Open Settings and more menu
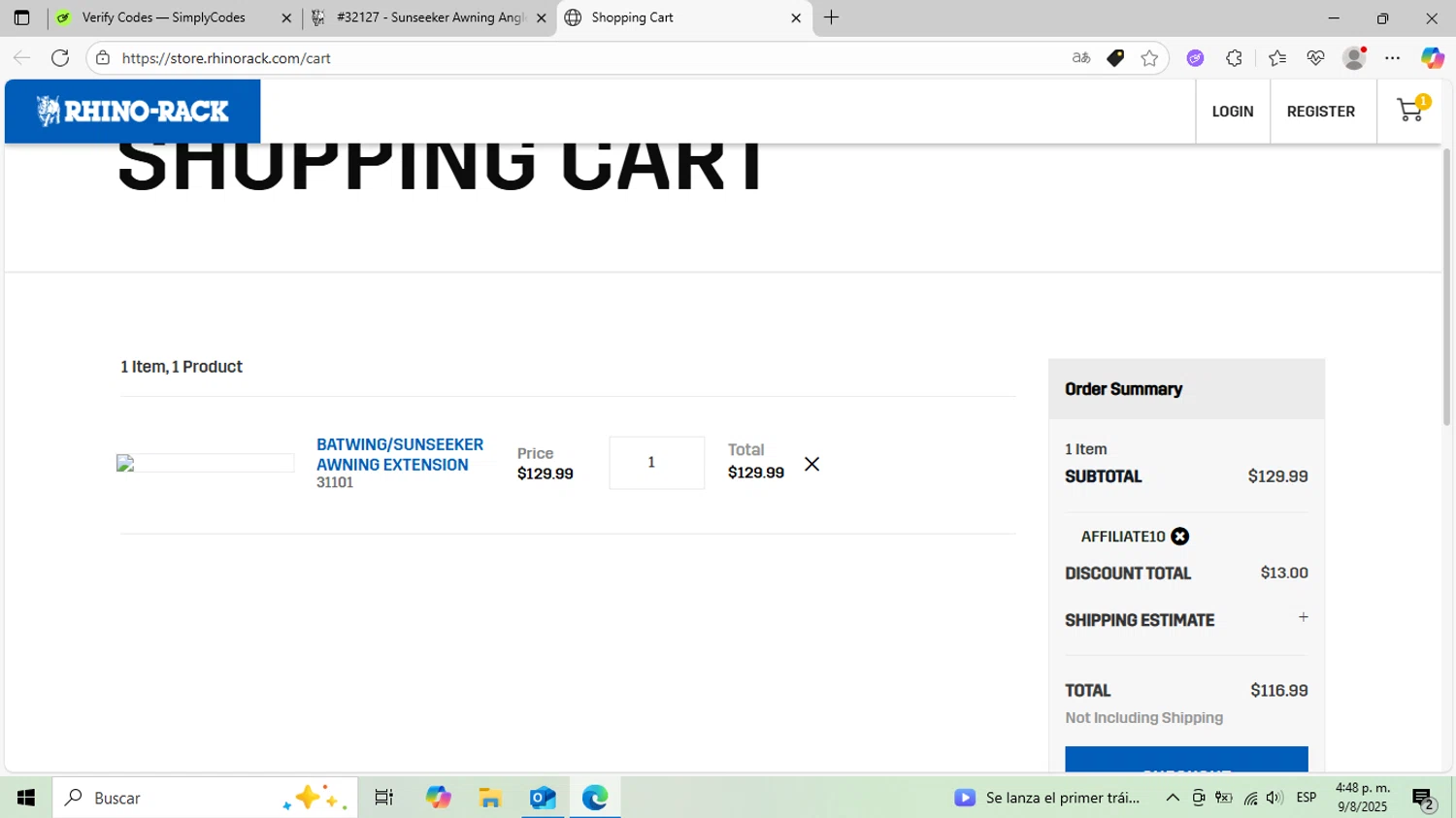 1392,58
